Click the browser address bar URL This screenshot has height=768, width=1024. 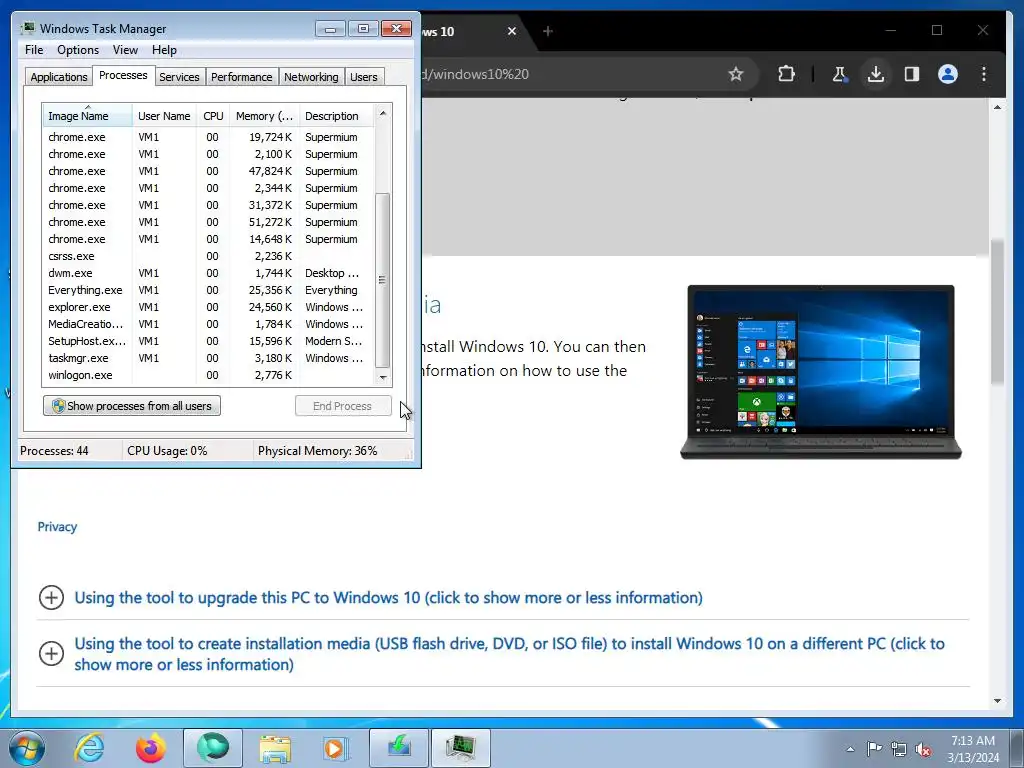pos(475,74)
